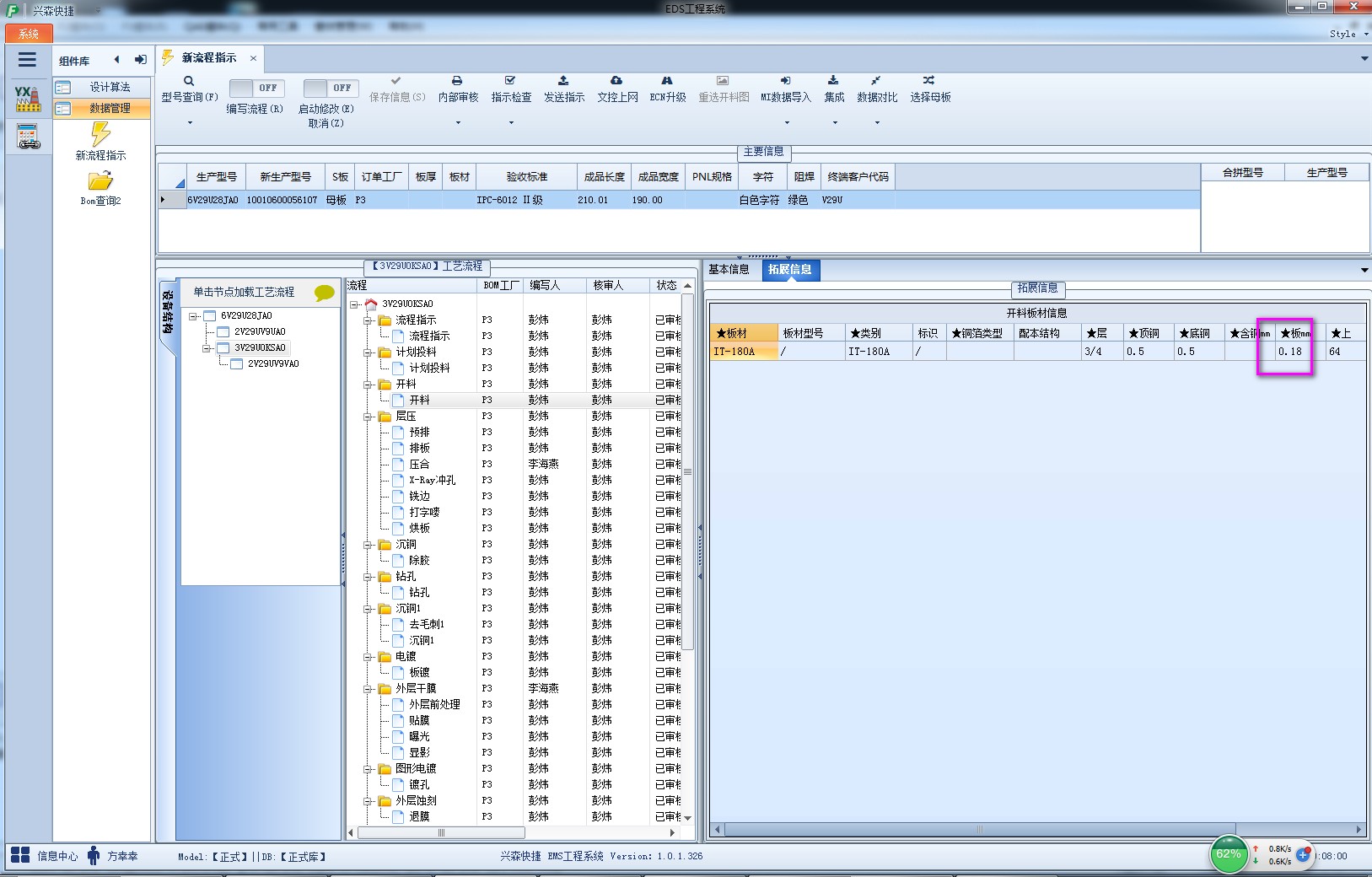Screen dimensions: 1372x877
Task: Switch to the 基本信息 tab
Action: pos(729,270)
